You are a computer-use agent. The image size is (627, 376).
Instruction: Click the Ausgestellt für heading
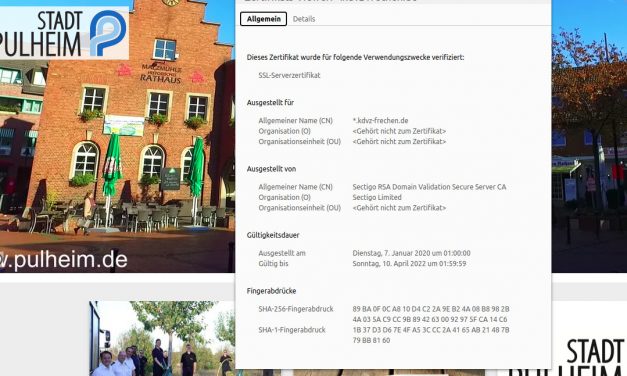point(270,102)
